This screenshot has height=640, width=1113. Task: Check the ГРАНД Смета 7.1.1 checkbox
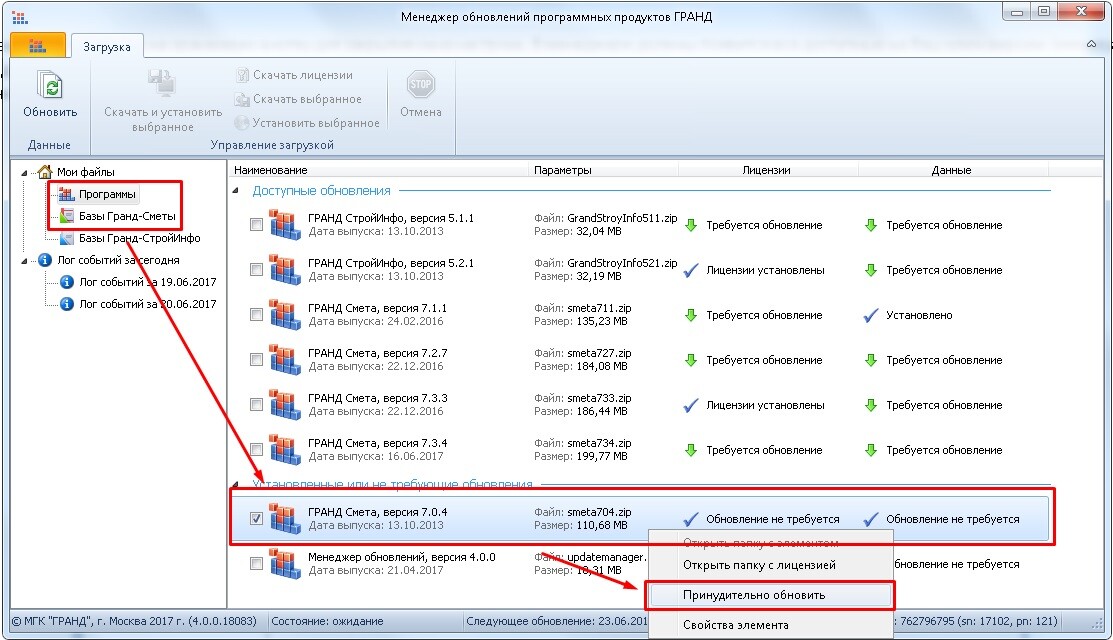point(256,315)
